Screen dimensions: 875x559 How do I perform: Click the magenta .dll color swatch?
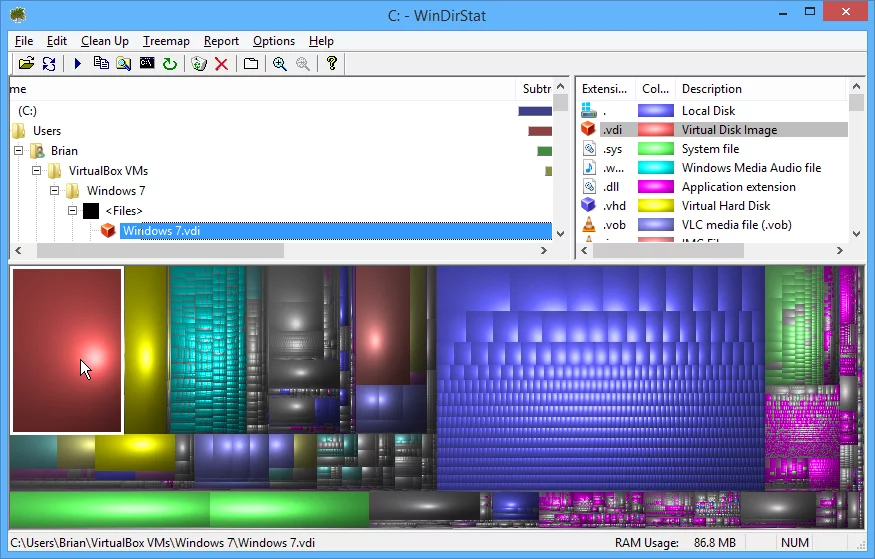[x=656, y=186]
